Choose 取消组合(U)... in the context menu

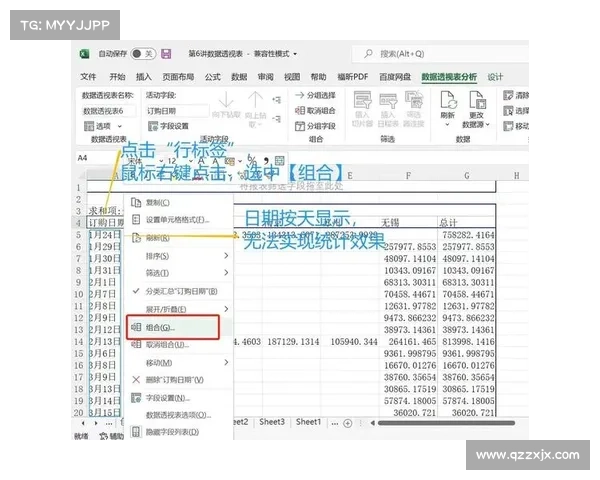click(178, 344)
